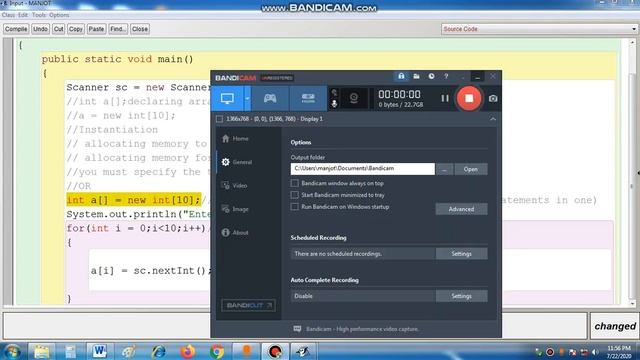Toggle the microphone icon in Bandicam

334,104
